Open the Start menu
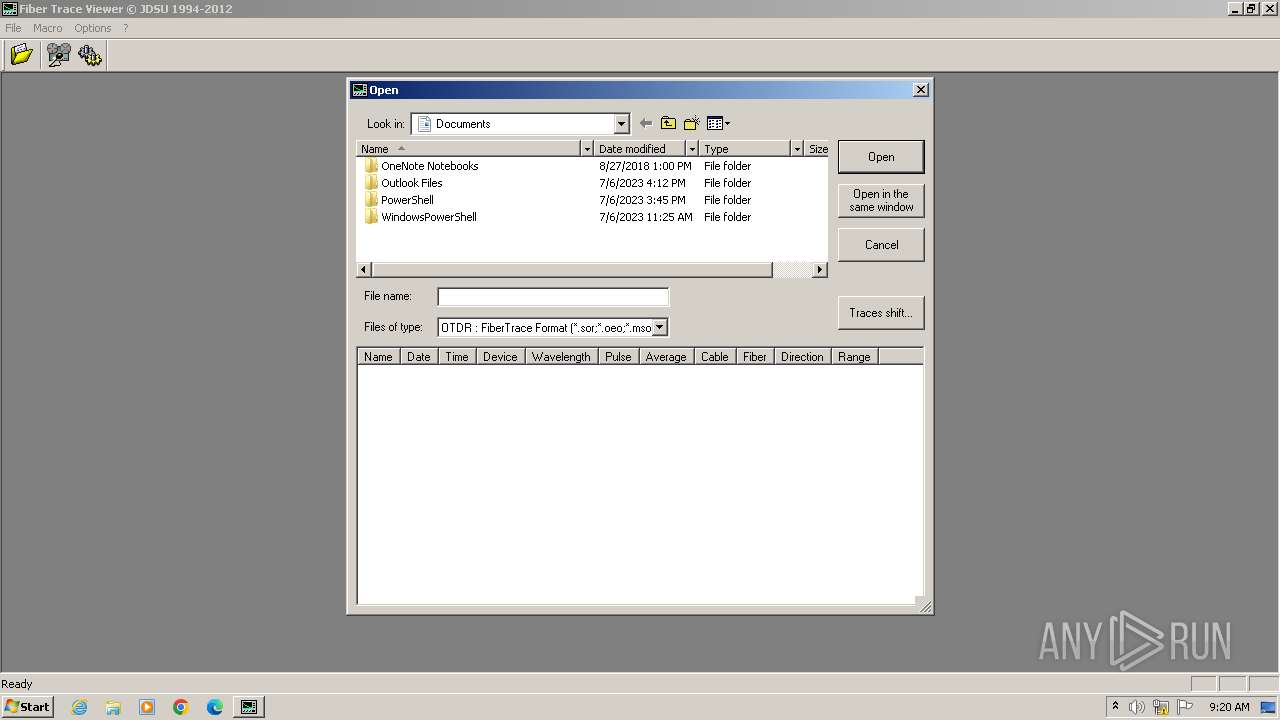The image size is (1280, 720). click(27, 707)
